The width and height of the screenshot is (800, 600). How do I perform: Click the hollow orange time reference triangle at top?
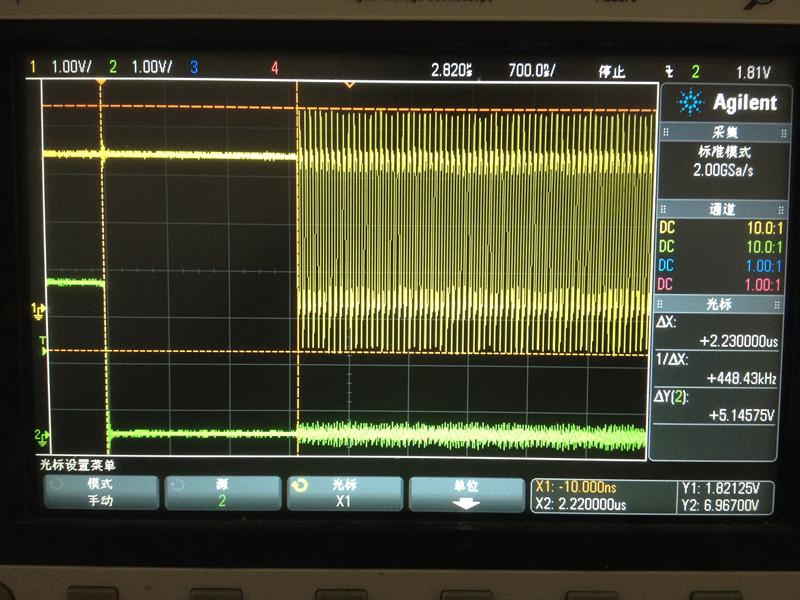349,84
